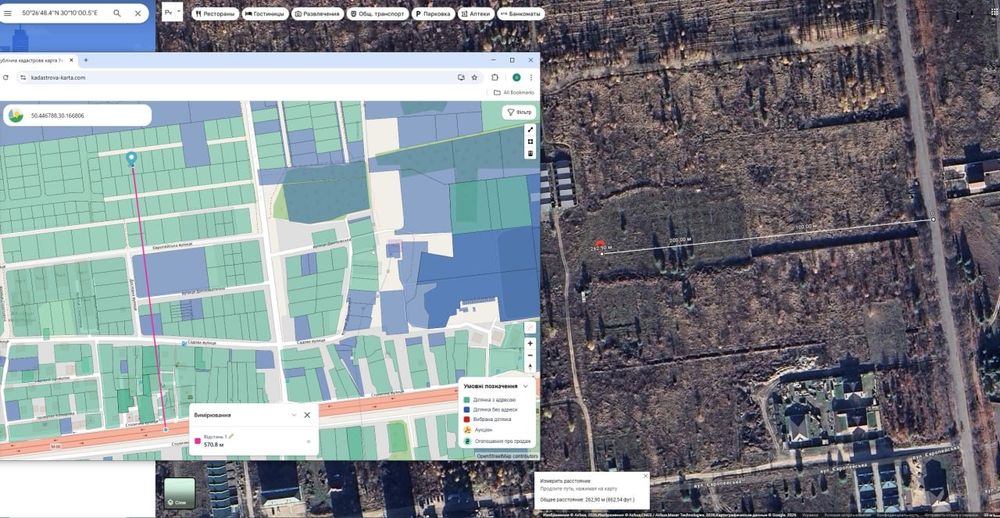Select the Общ. транспорт category chip

[x=378, y=13]
